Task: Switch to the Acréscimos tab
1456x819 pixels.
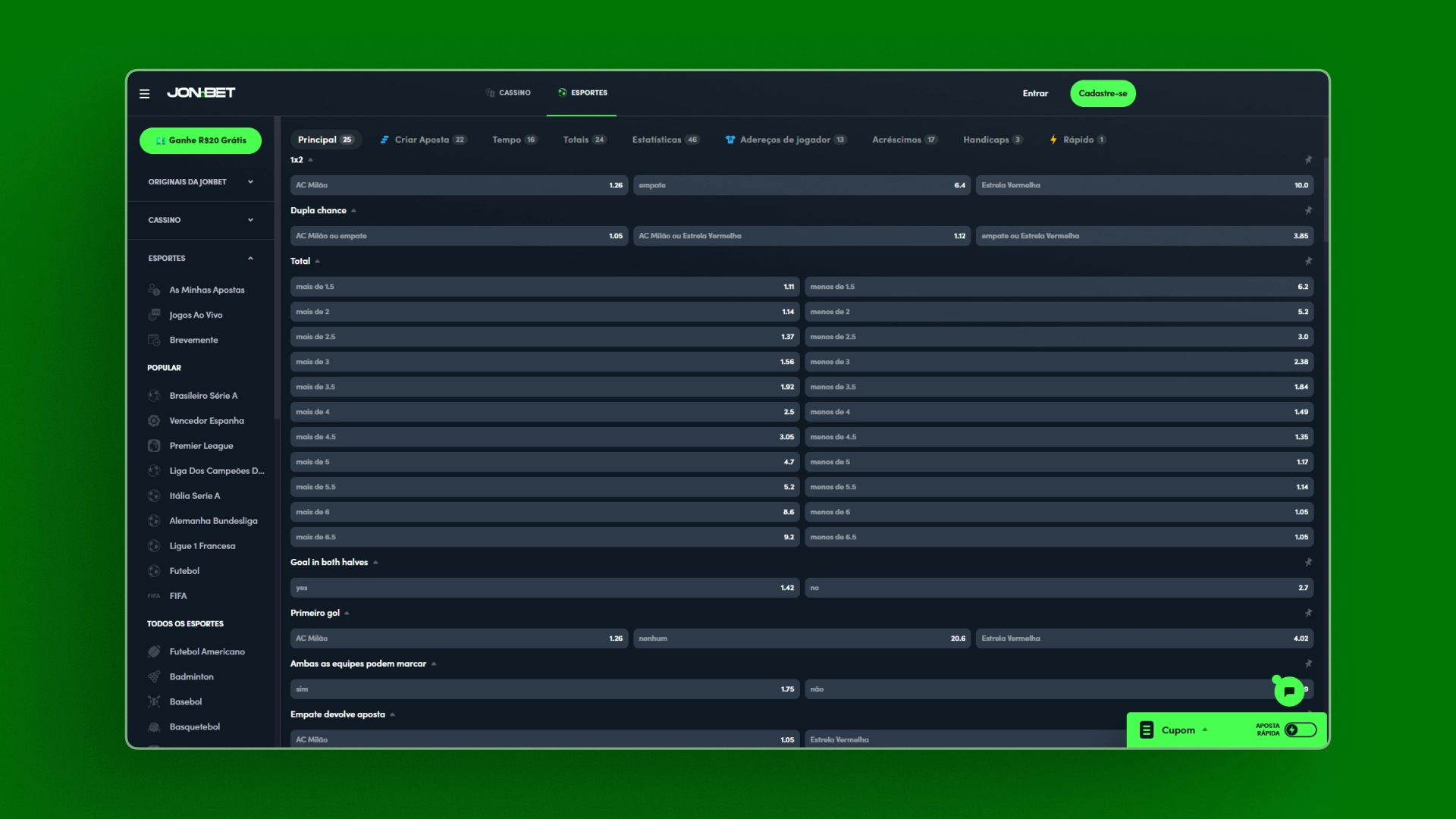Action: coord(905,140)
